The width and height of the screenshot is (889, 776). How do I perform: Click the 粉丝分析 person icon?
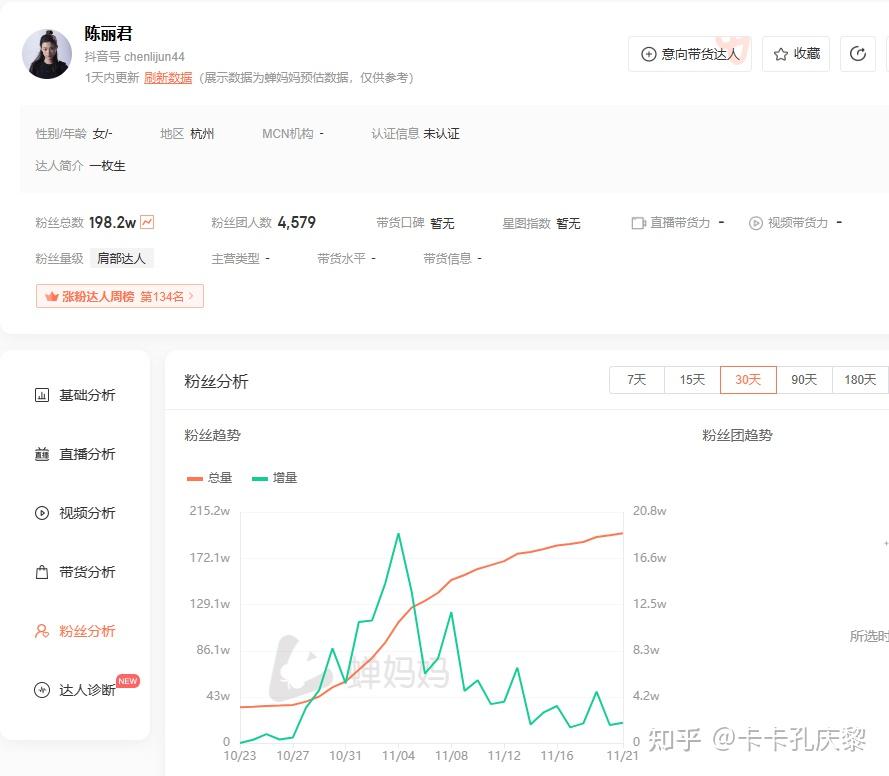click(x=42, y=631)
